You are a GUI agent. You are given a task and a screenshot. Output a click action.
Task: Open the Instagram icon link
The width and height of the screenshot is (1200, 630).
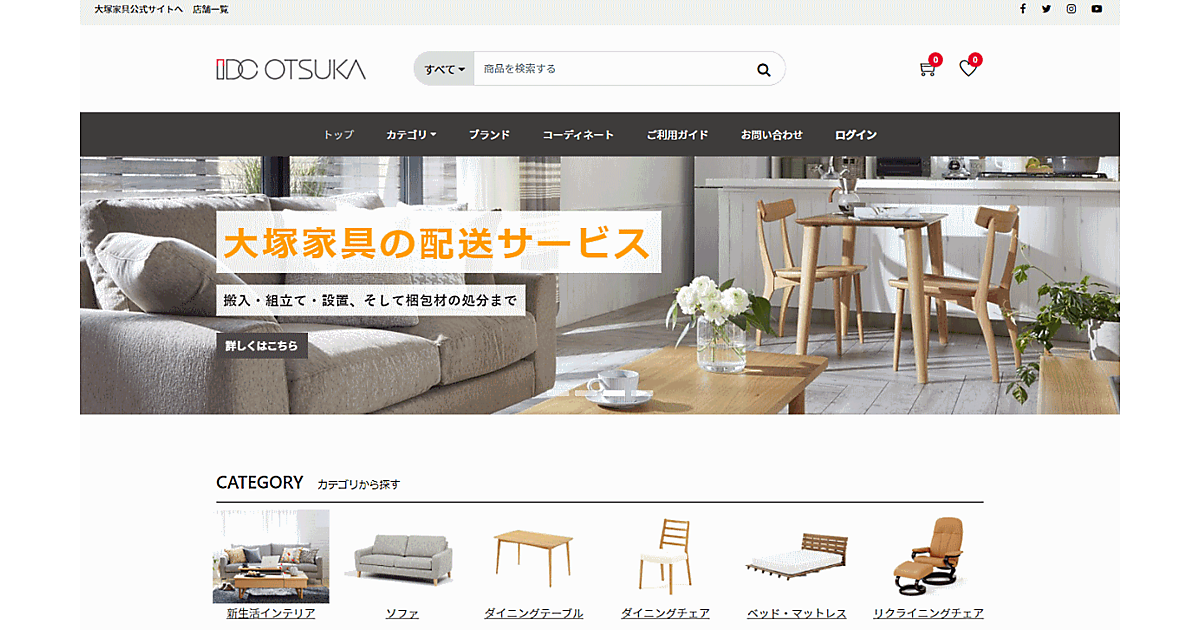[1071, 9]
